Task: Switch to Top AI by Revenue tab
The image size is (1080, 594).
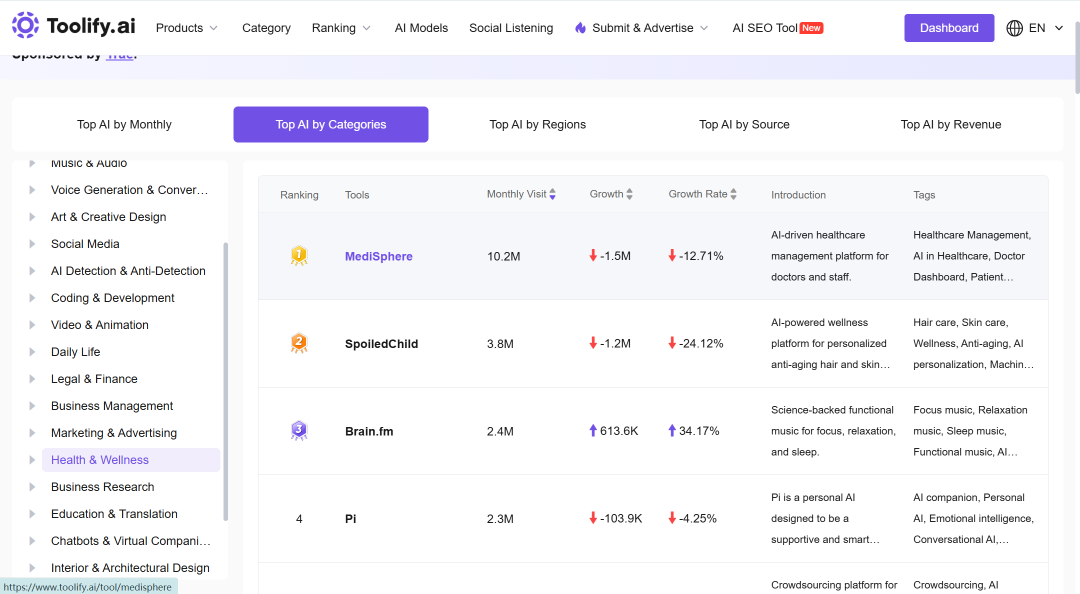Action: [x=951, y=125]
